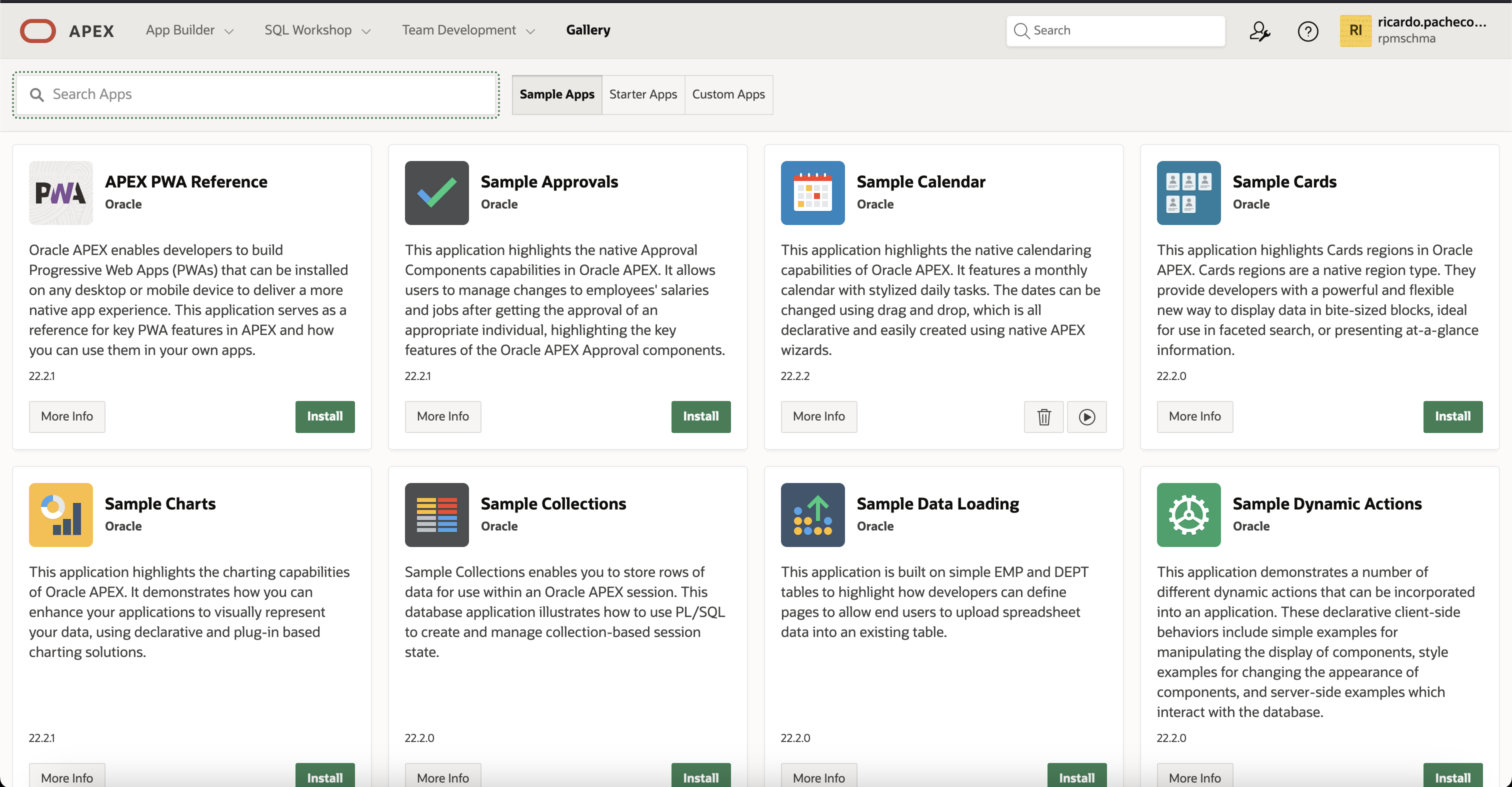
Task: Click the Sample Charts app icon
Action: [x=60, y=514]
